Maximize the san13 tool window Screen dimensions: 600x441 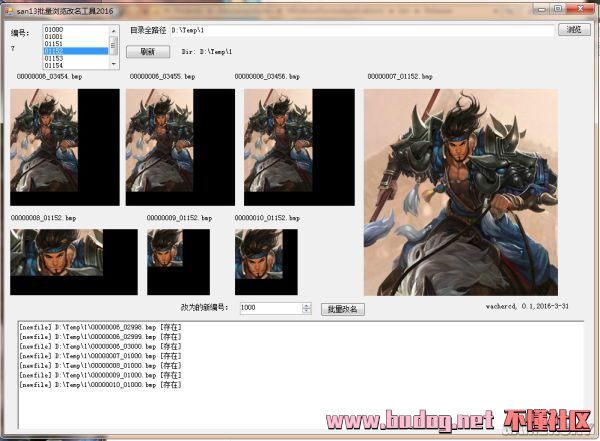coord(558,9)
